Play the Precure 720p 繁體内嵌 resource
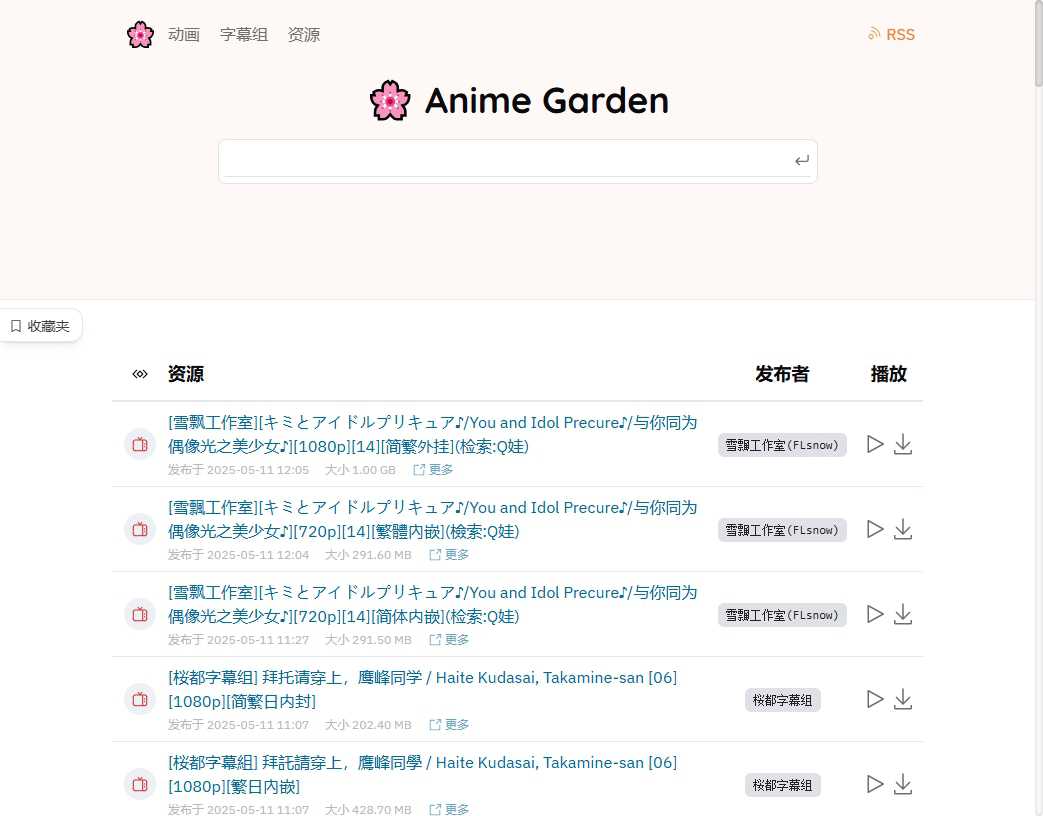Image resolution: width=1043 pixels, height=816 pixels. (875, 529)
